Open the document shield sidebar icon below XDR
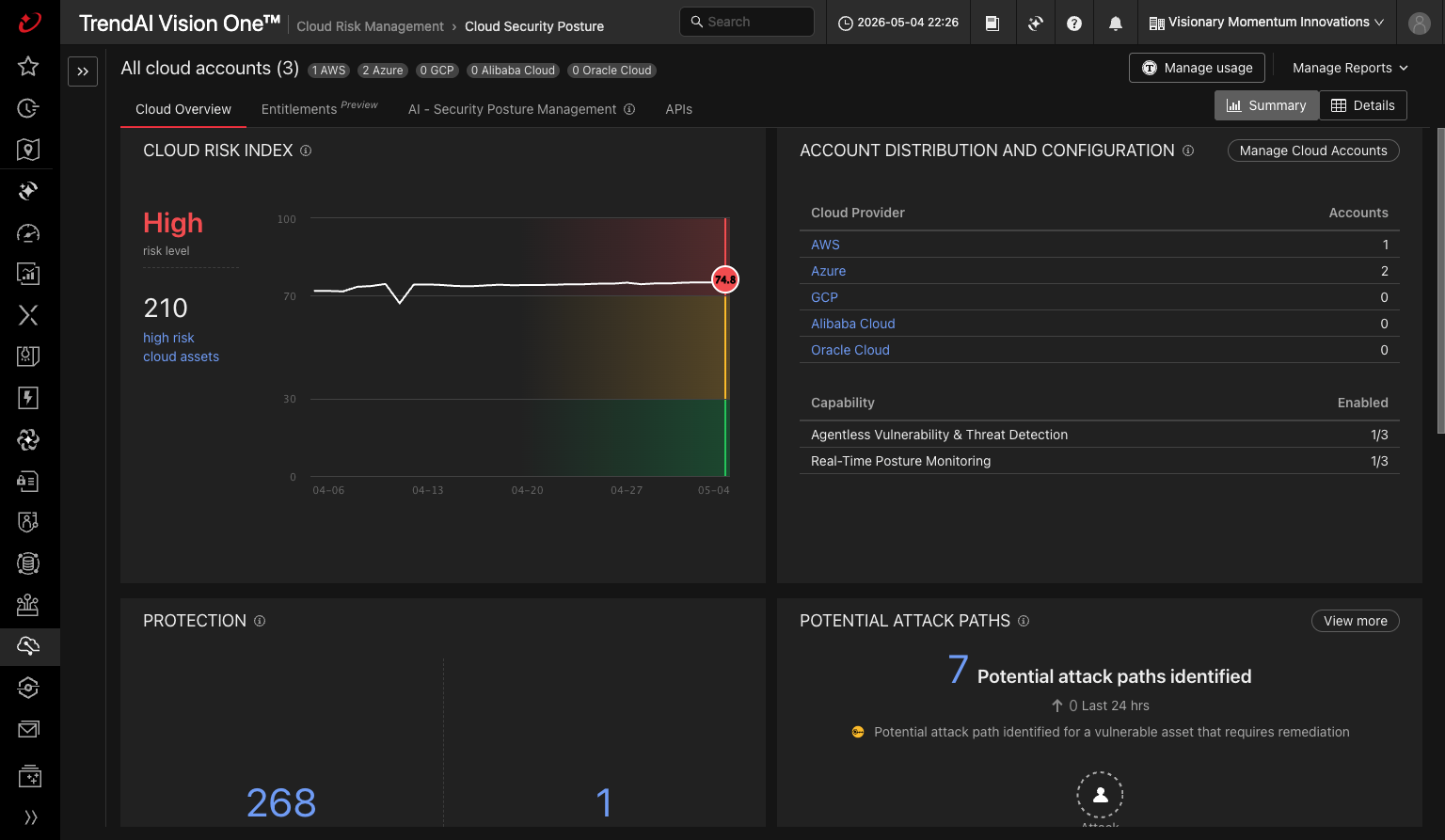Screen dimensions: 1445x840 pyautogui.click(x=28, y=357)
